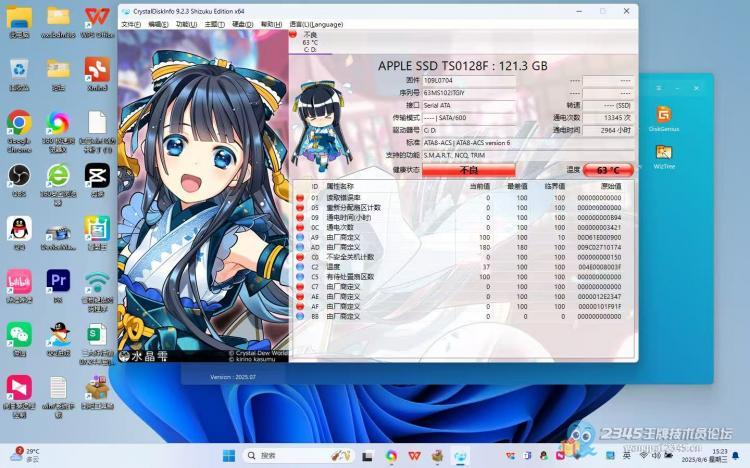Launch the black 剪映 desktop shortcut
This screenshot has height=468, width=750.
tap(97, 180)
